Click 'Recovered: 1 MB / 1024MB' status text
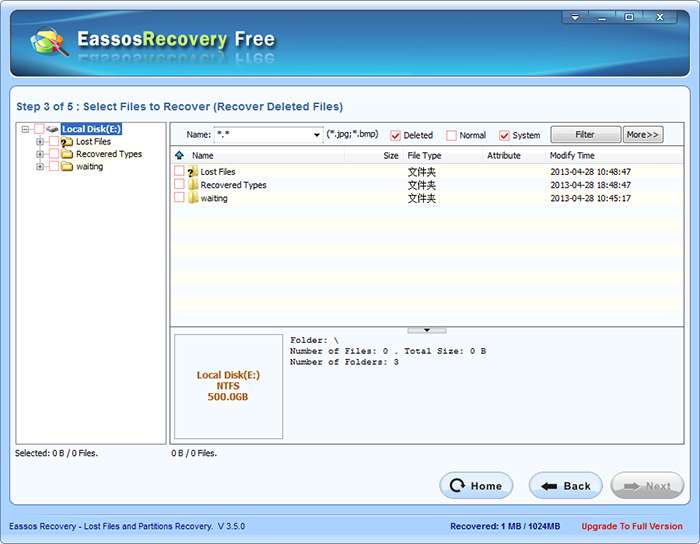 point(505,526)
